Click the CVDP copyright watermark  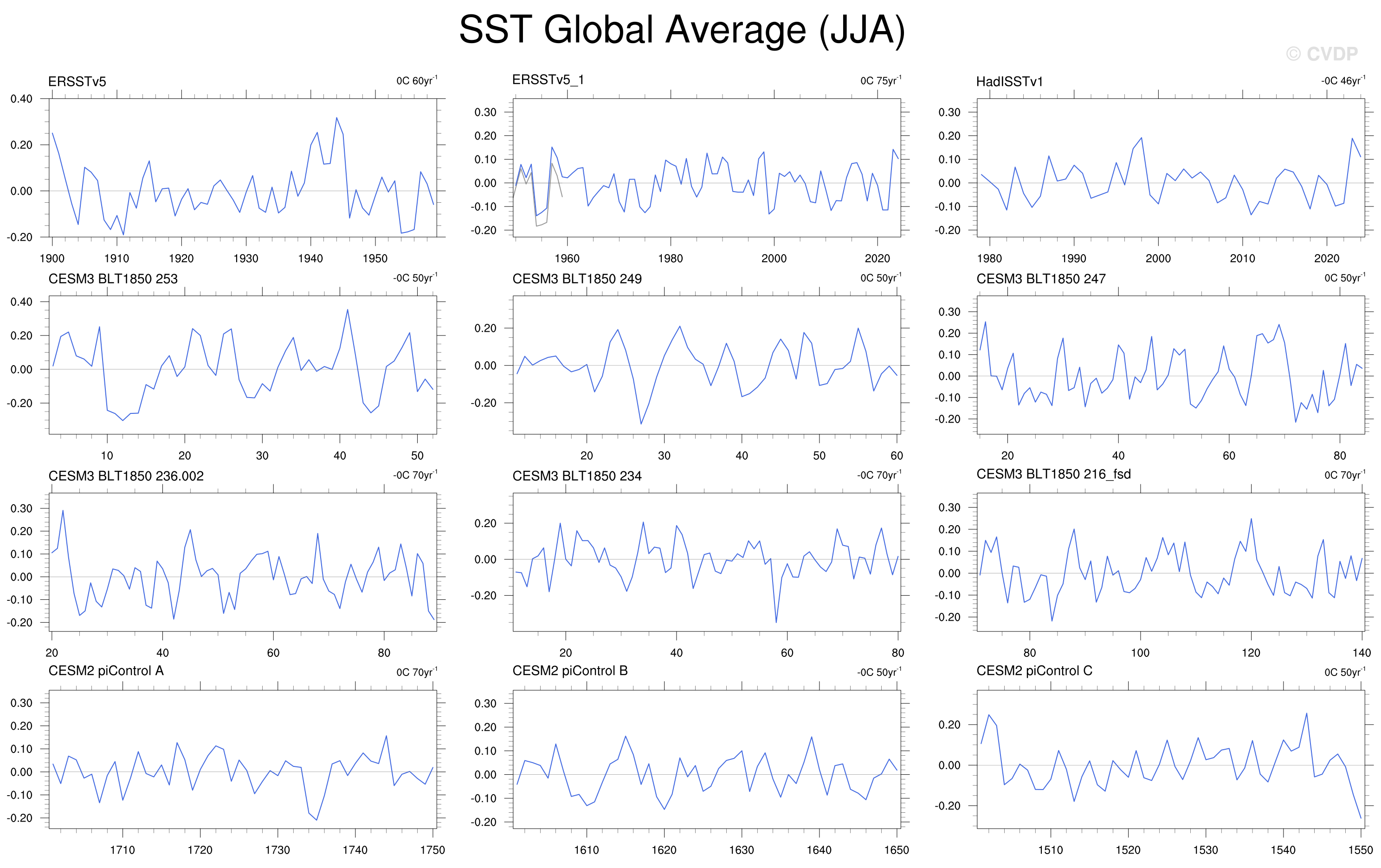coord(1322,54)
